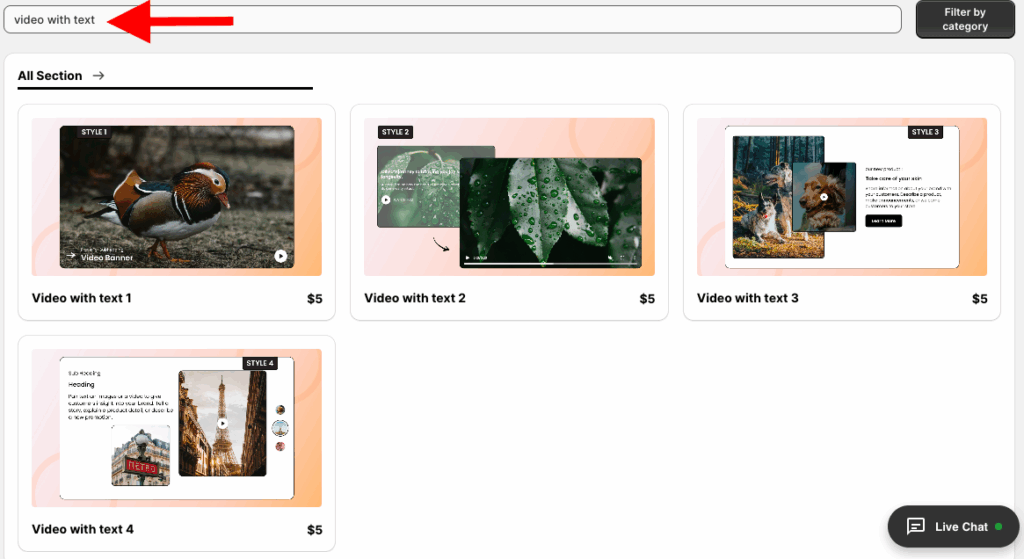Image resolution: width=1024 pixels, height=559 pixels.
Task: Open the Video with text 2 leaf thumbnail
Action: [x=509, y=197]
